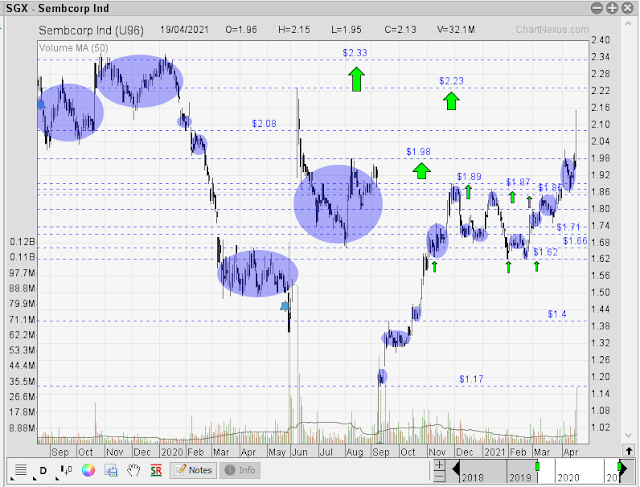Click the 'Volume MA (50)' indicator label
640x487 pixels.
click(x=73, y=48)
